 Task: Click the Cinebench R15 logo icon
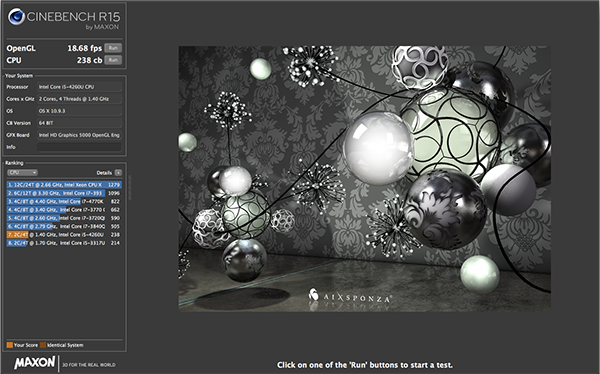tap(16, 16)
